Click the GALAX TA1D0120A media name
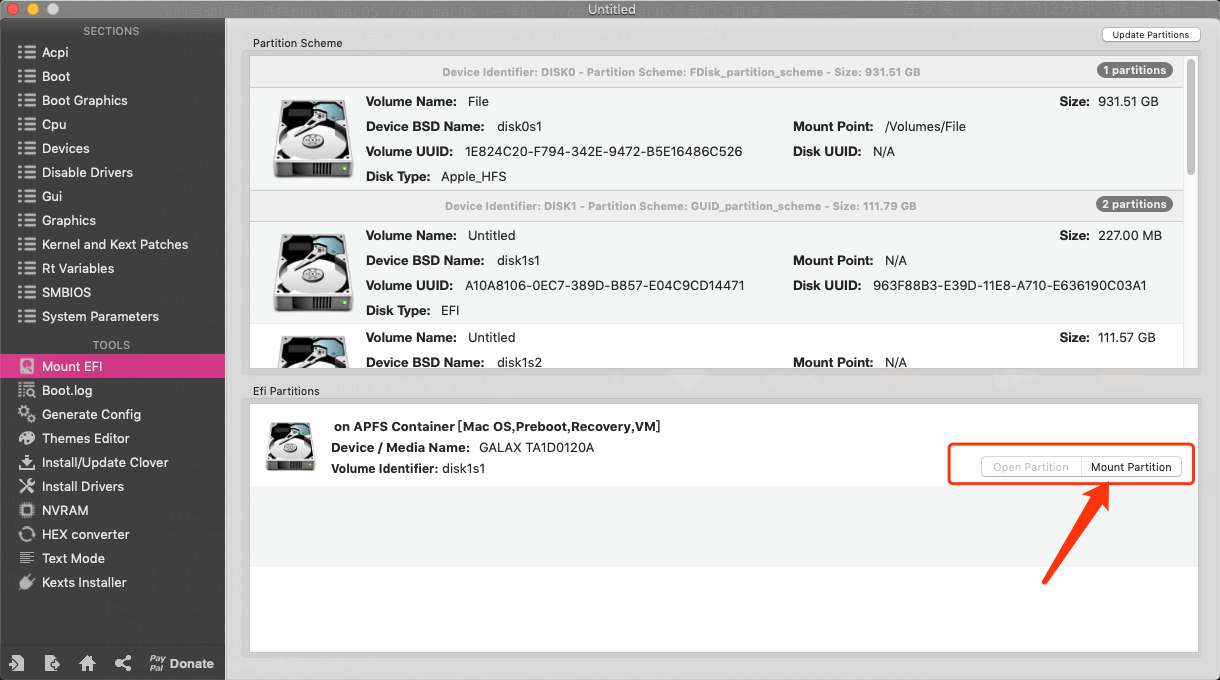Screen dimensions: 1220x680 coord(536,448)
